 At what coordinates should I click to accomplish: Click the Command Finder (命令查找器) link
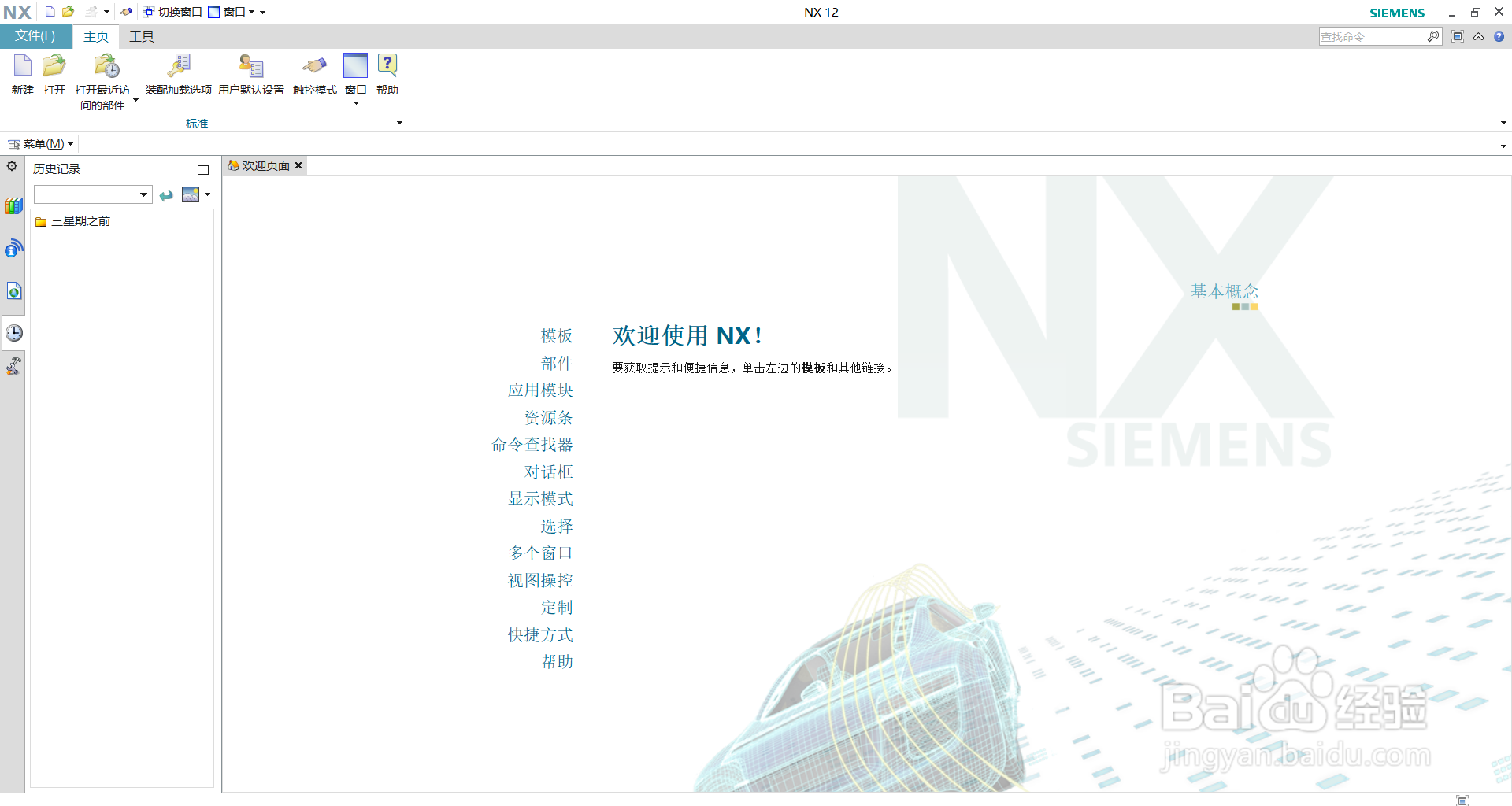pos(532,445)
